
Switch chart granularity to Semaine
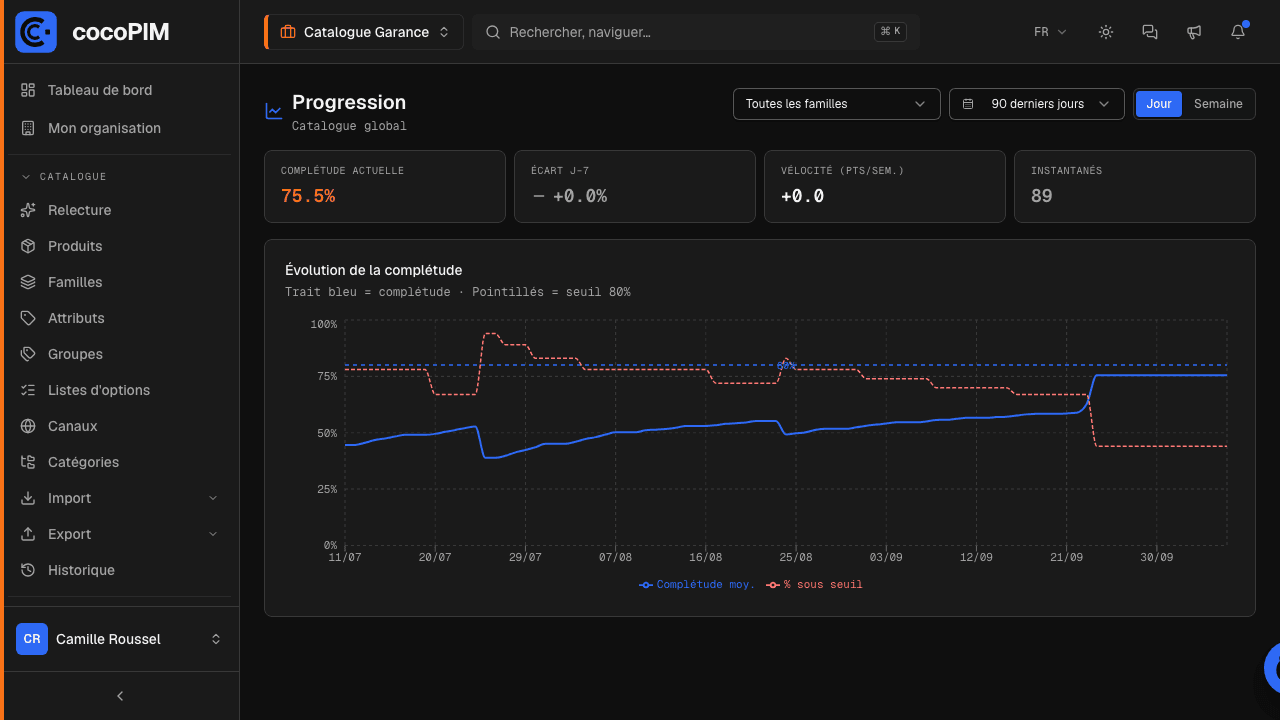(1218, 104)
